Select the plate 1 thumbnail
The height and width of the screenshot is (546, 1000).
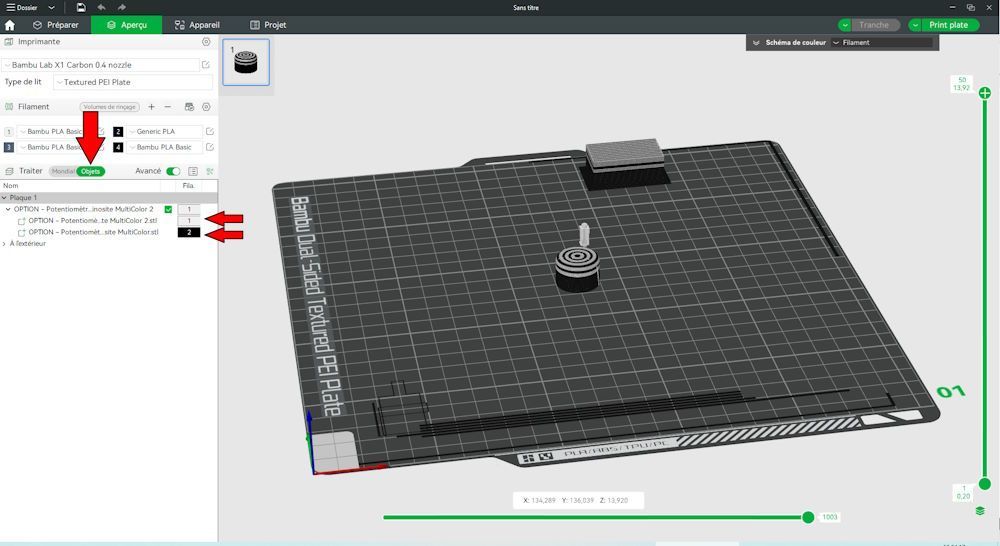pyautogui.click(x=246, y=63)
